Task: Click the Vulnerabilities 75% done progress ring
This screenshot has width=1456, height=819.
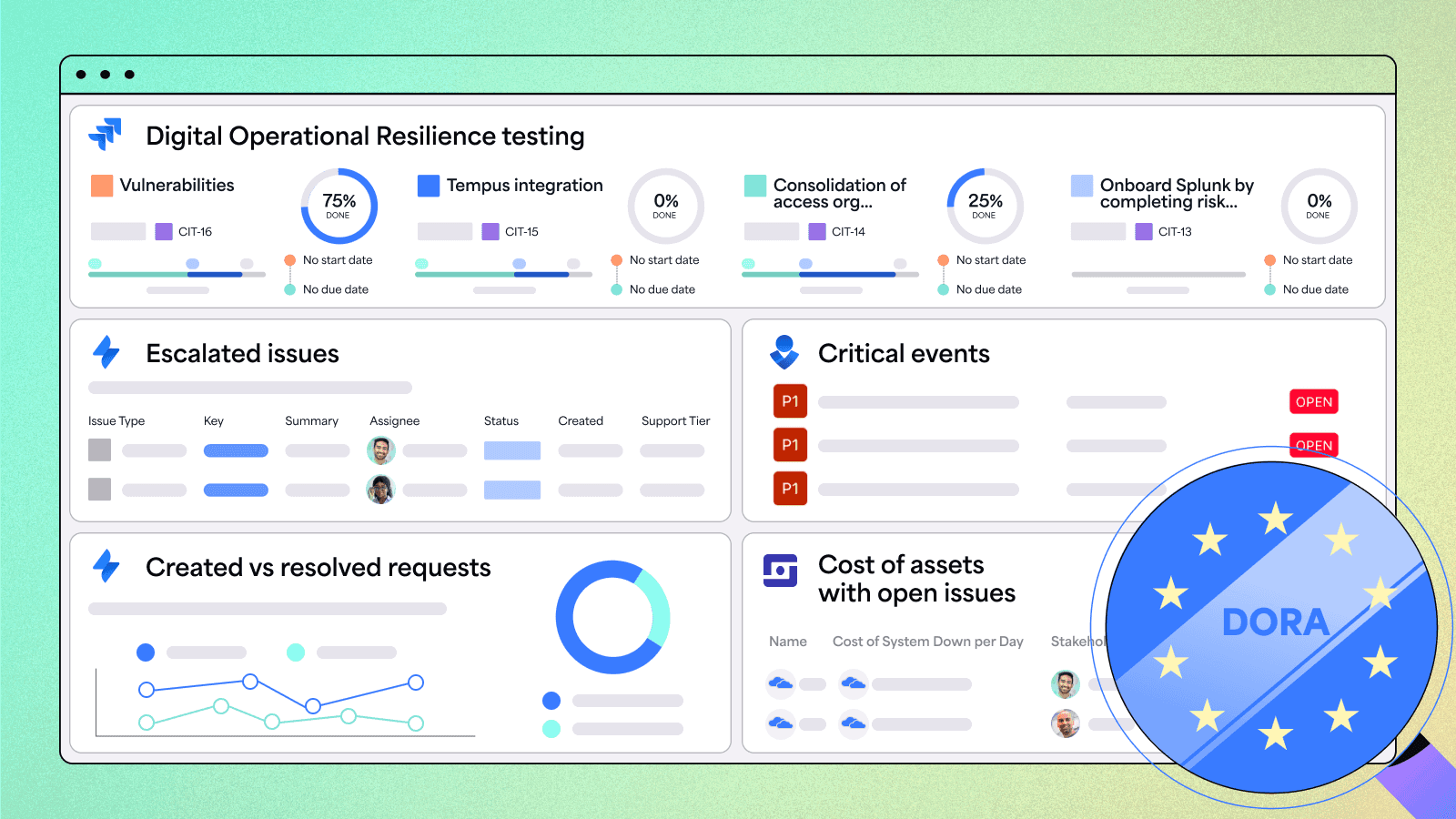Action: (339, 206)
